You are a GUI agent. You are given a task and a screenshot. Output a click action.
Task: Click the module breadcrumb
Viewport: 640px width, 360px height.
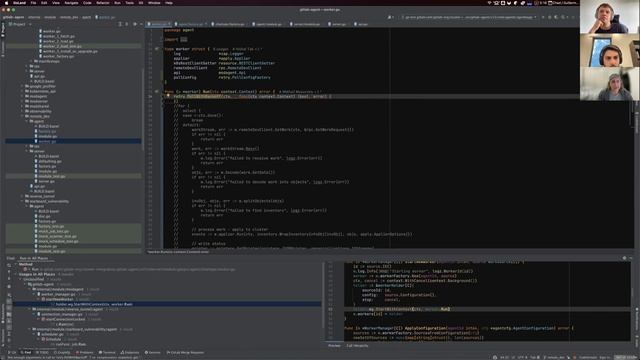(50, 18)
